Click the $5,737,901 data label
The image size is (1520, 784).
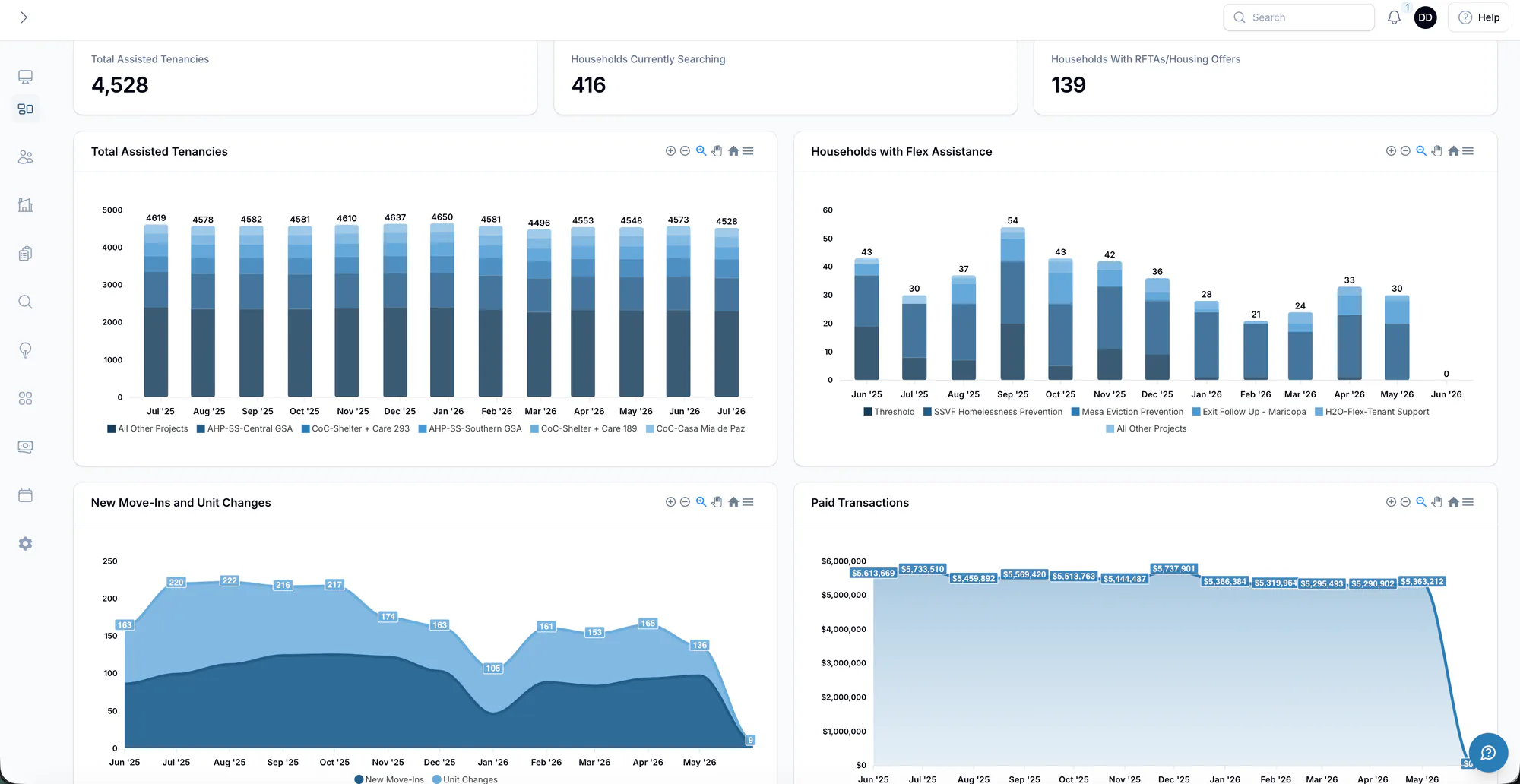coord(1174,568)
